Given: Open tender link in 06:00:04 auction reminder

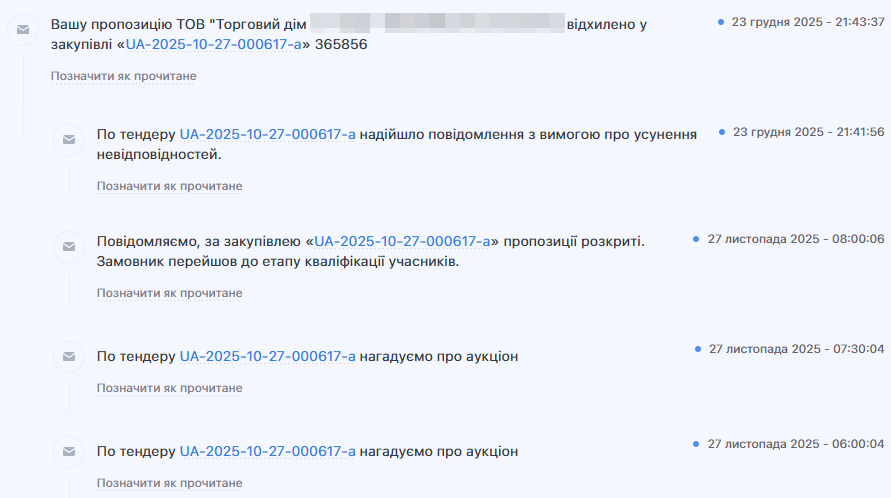Looking at the screenshot, I should coord(267,451).
